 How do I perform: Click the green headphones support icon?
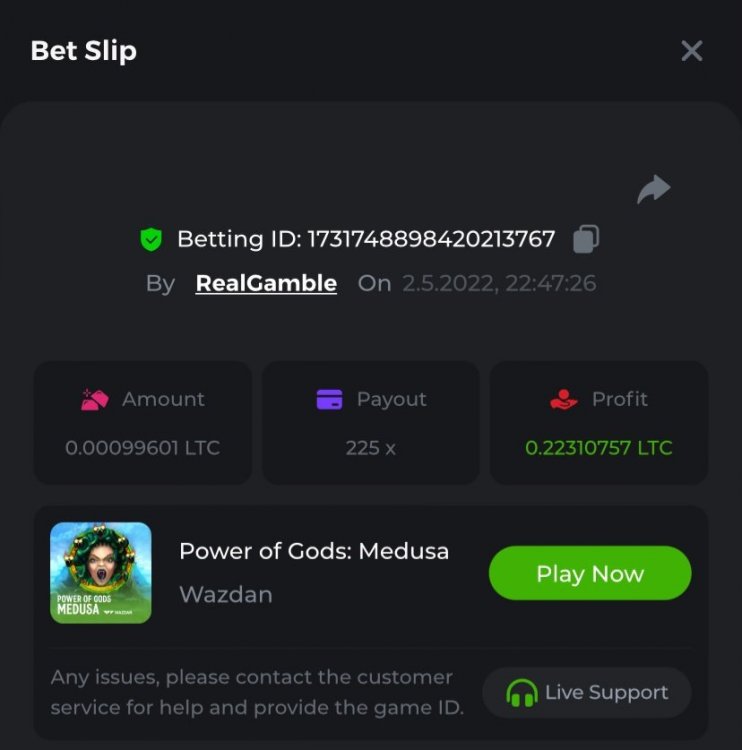coord(521,693)
